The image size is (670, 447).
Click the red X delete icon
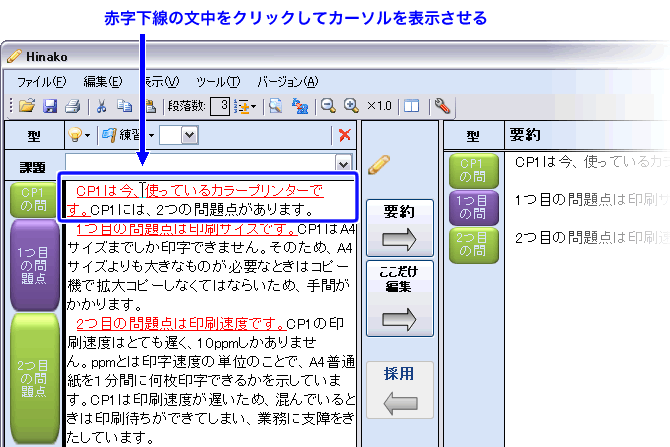click(x=344, y=135)
